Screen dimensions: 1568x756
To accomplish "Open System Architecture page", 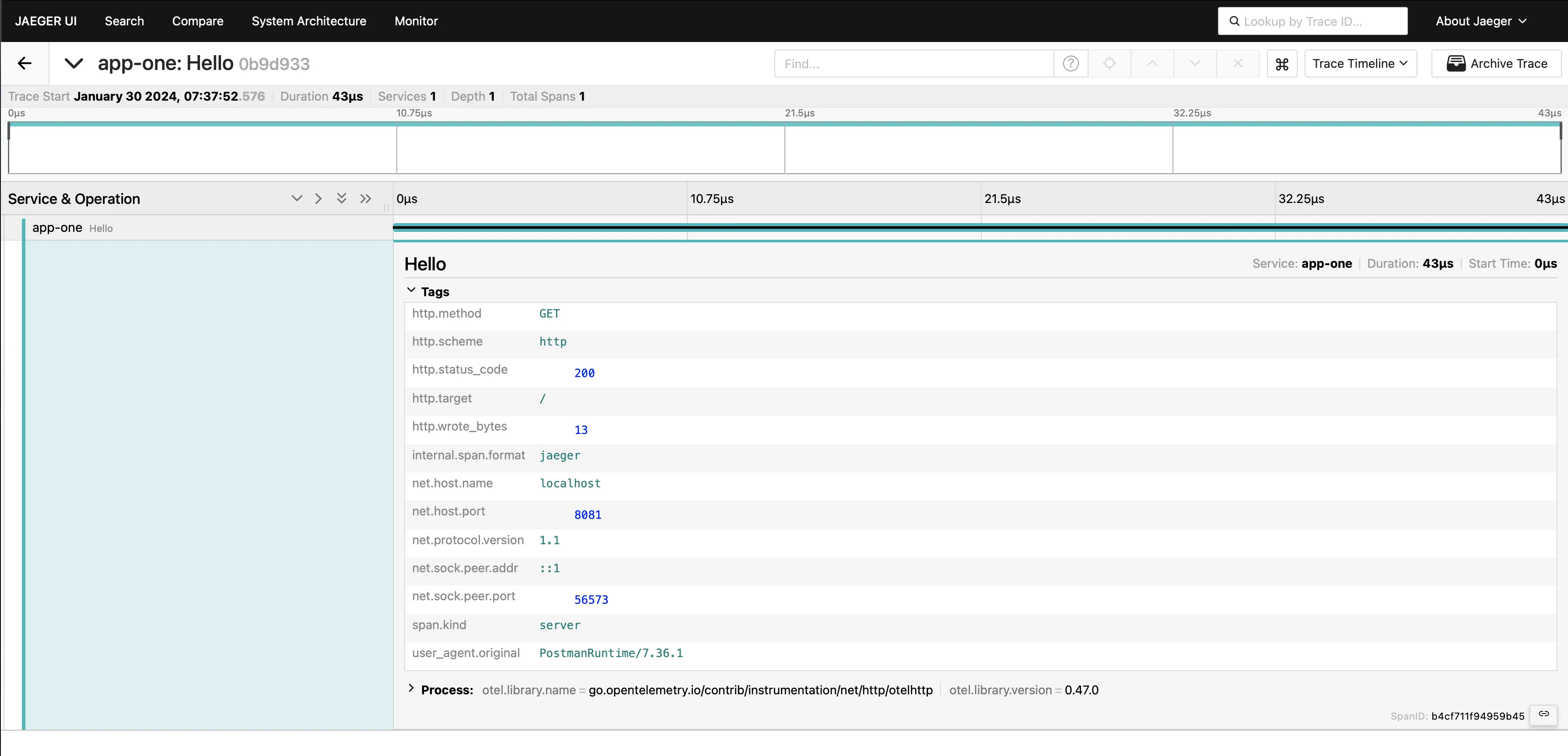I will [308, 21].
